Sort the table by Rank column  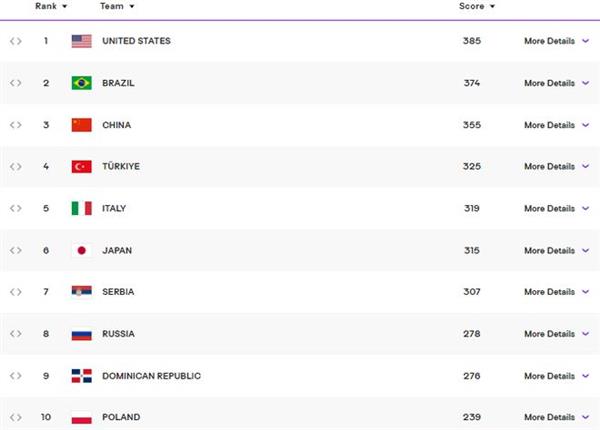(x=51, y=6)
